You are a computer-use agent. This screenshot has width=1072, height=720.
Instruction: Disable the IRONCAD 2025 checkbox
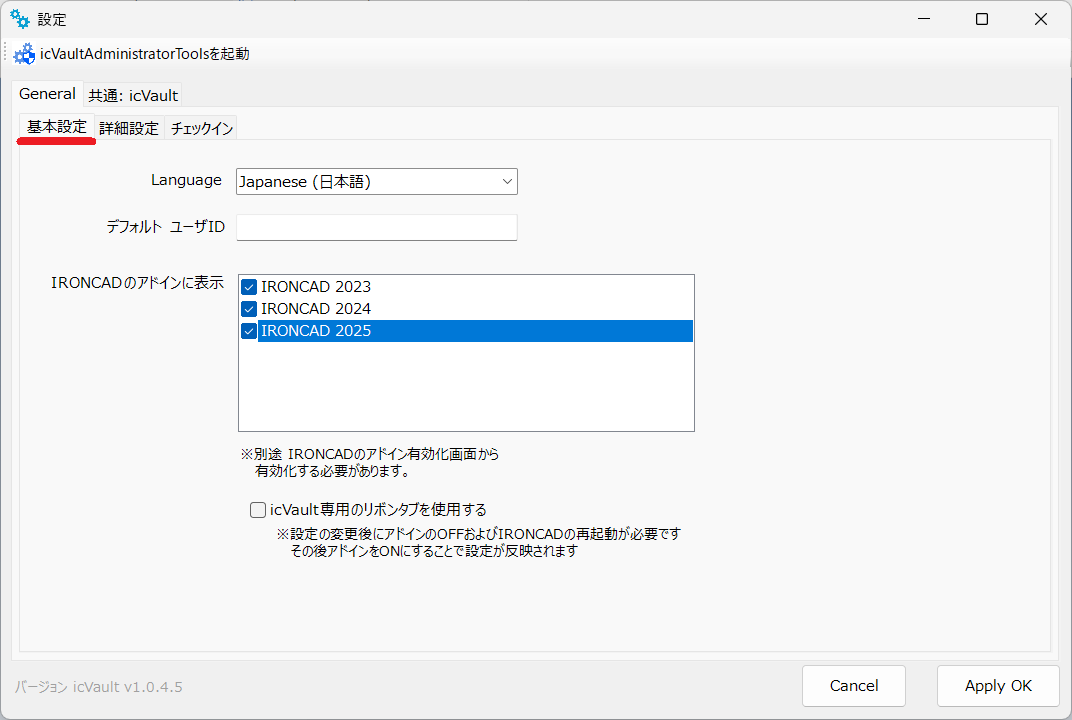(x=248, y=330)
